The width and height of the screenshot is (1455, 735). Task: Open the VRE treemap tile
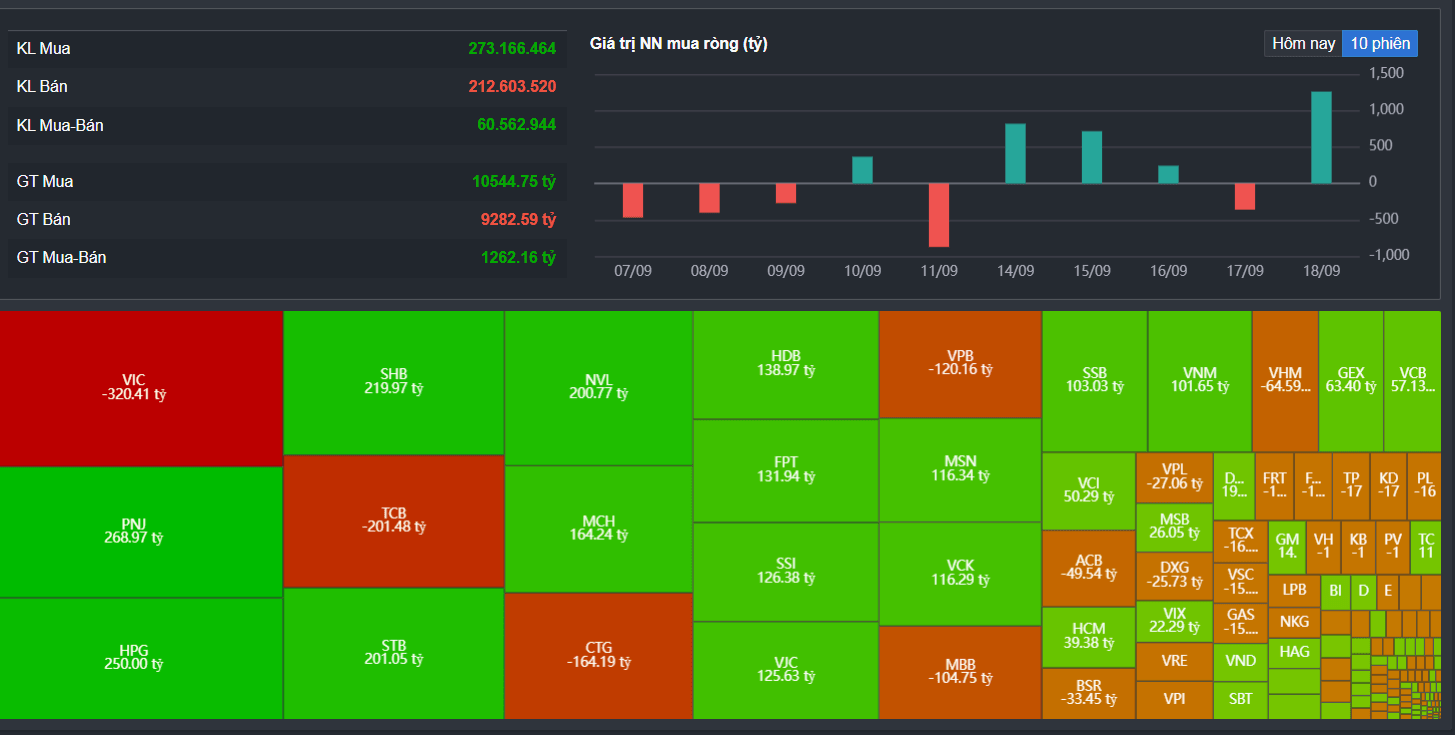(x=1174, y=661)
